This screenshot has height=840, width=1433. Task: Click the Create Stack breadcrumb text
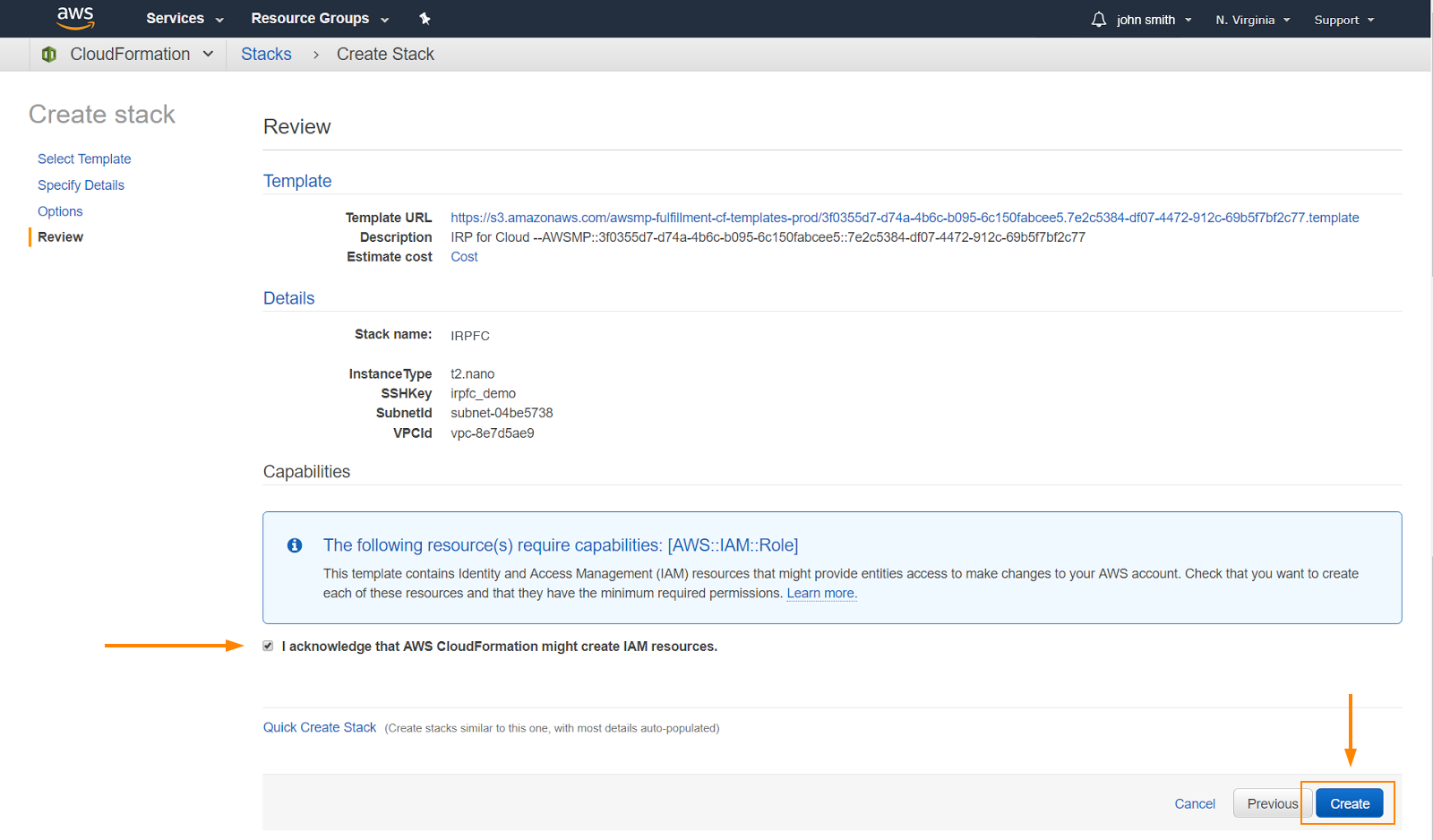385,54
